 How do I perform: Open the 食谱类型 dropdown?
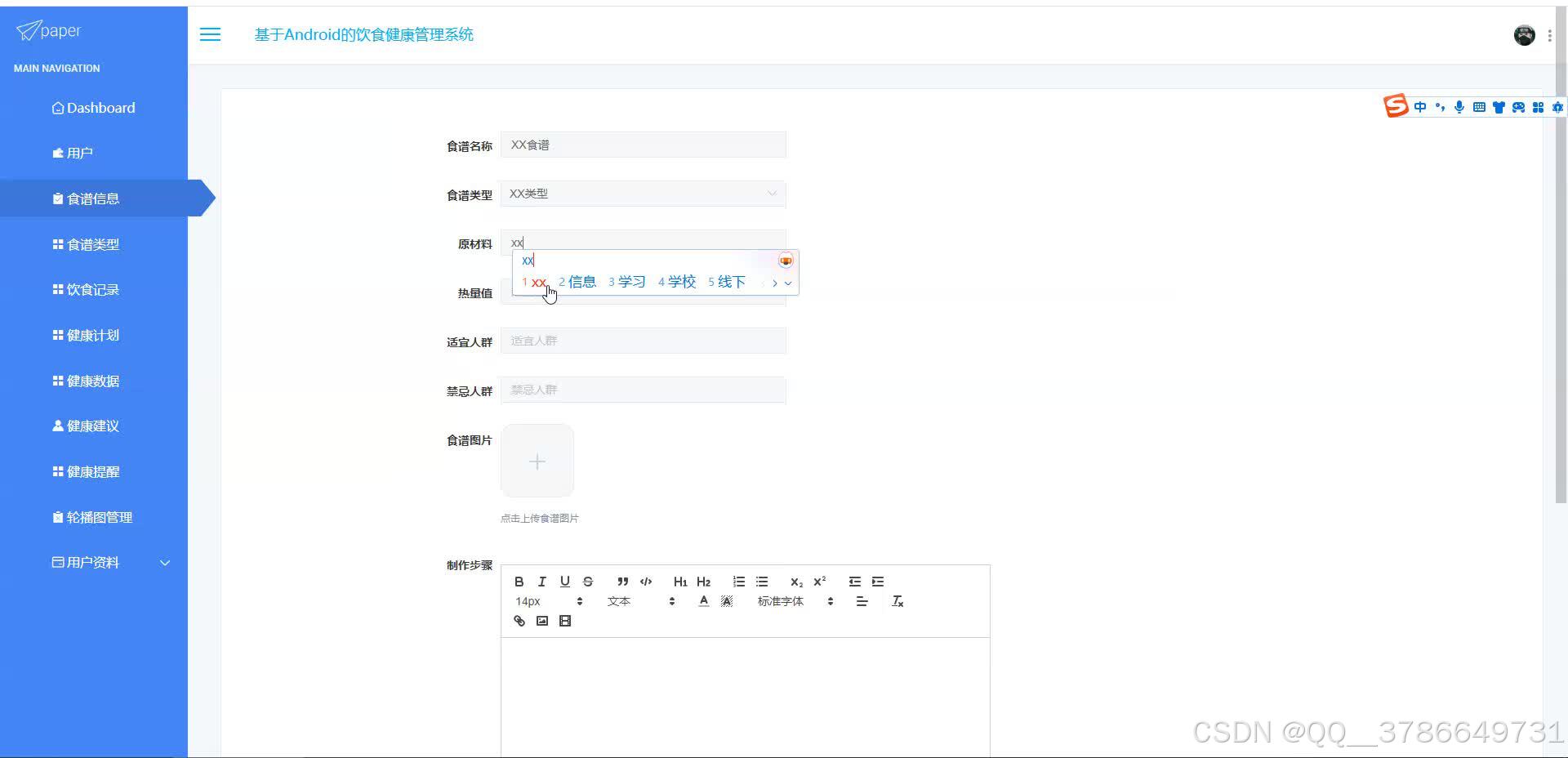point(642,194)
